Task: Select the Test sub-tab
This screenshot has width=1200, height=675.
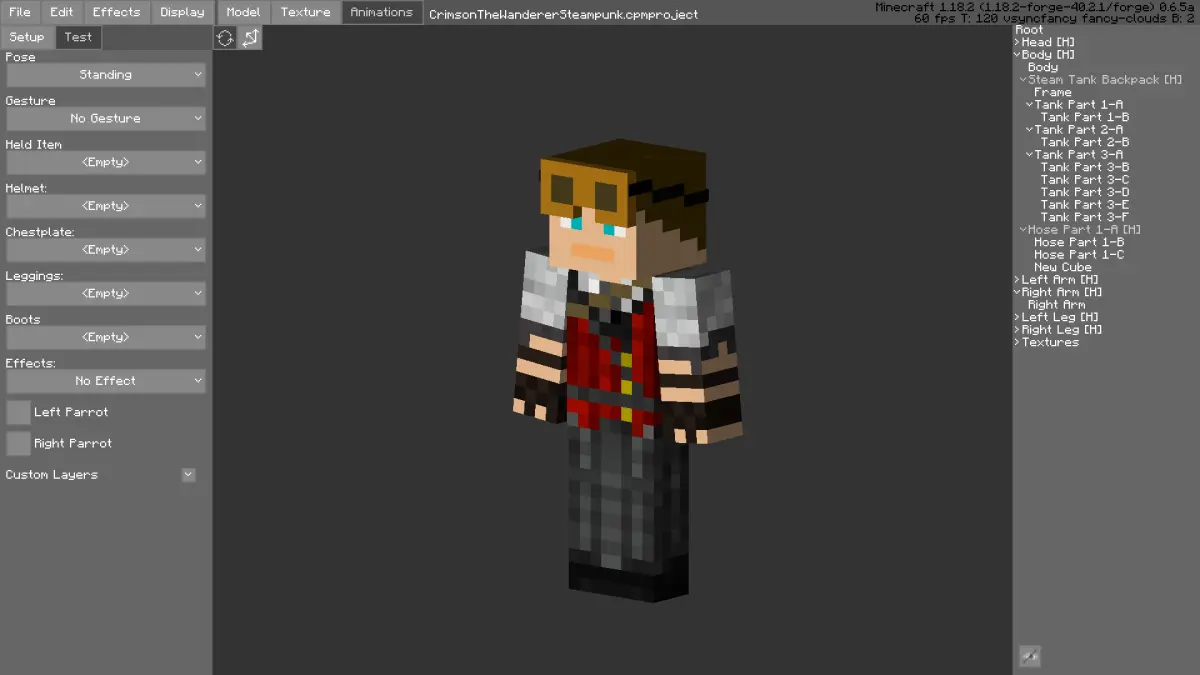Action: (78, 37)
